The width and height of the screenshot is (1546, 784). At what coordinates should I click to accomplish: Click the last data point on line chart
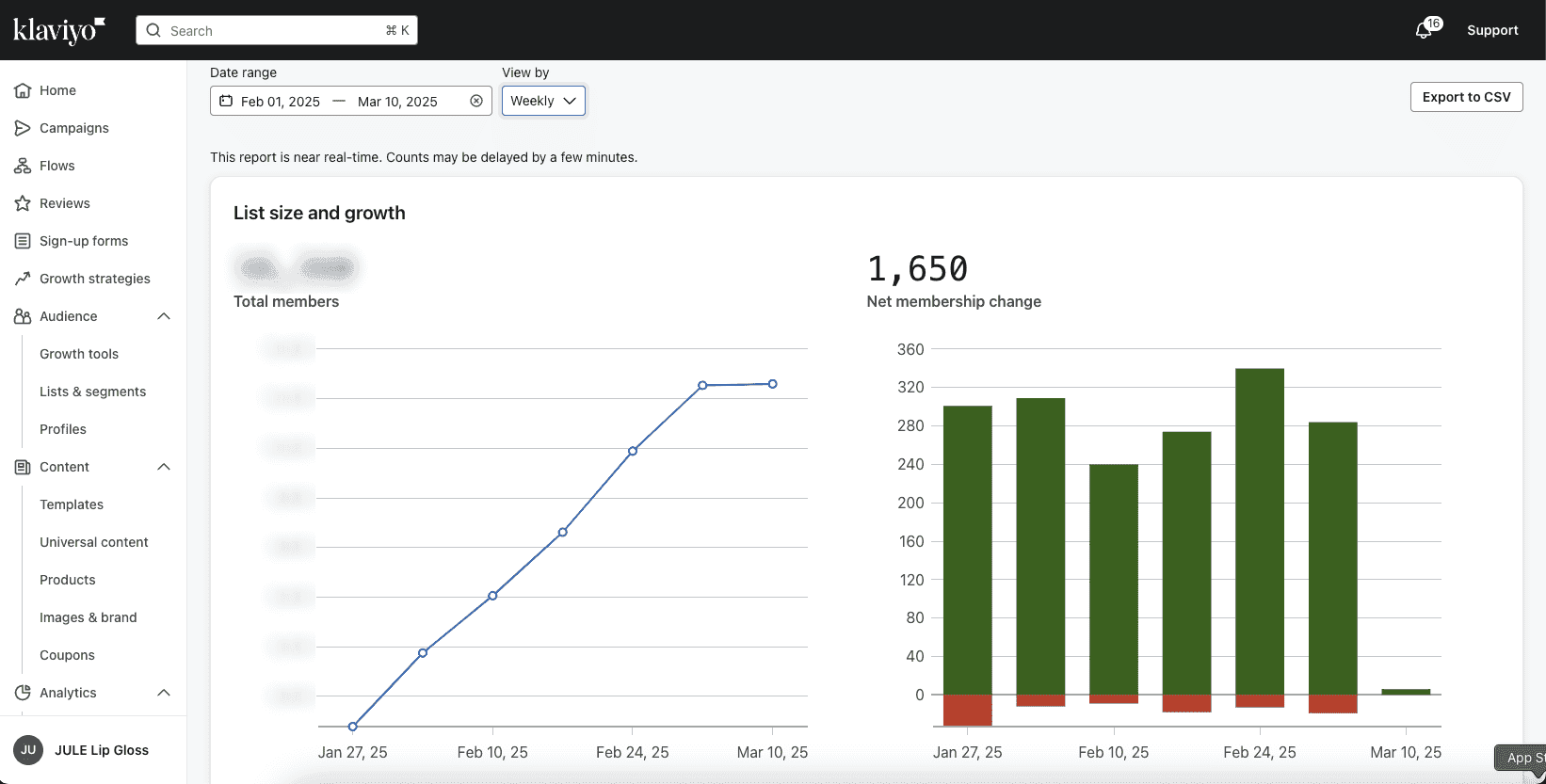click(x=772, y=384)
